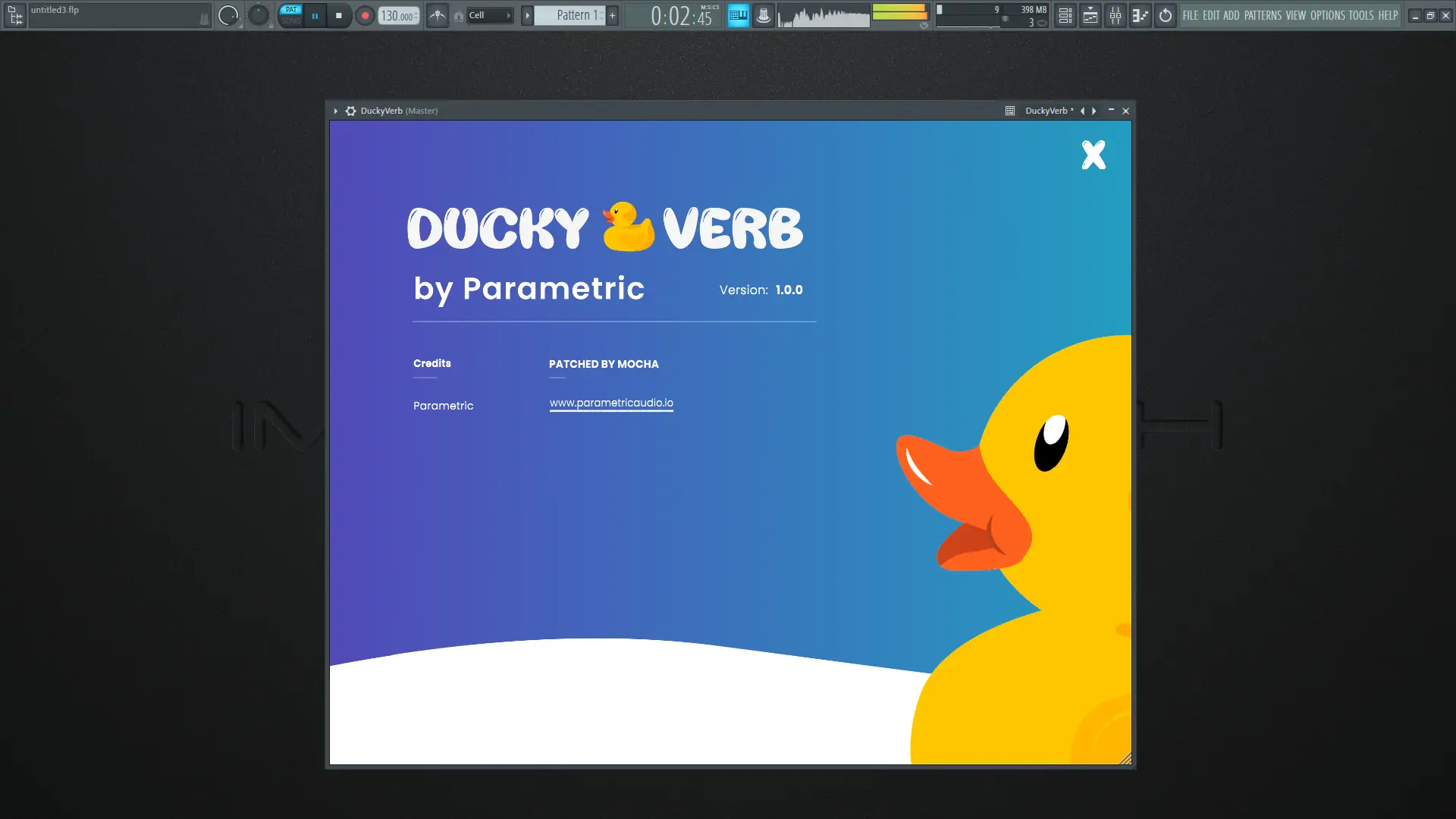
Task: Toggle the record button
Action: (365, 15)
